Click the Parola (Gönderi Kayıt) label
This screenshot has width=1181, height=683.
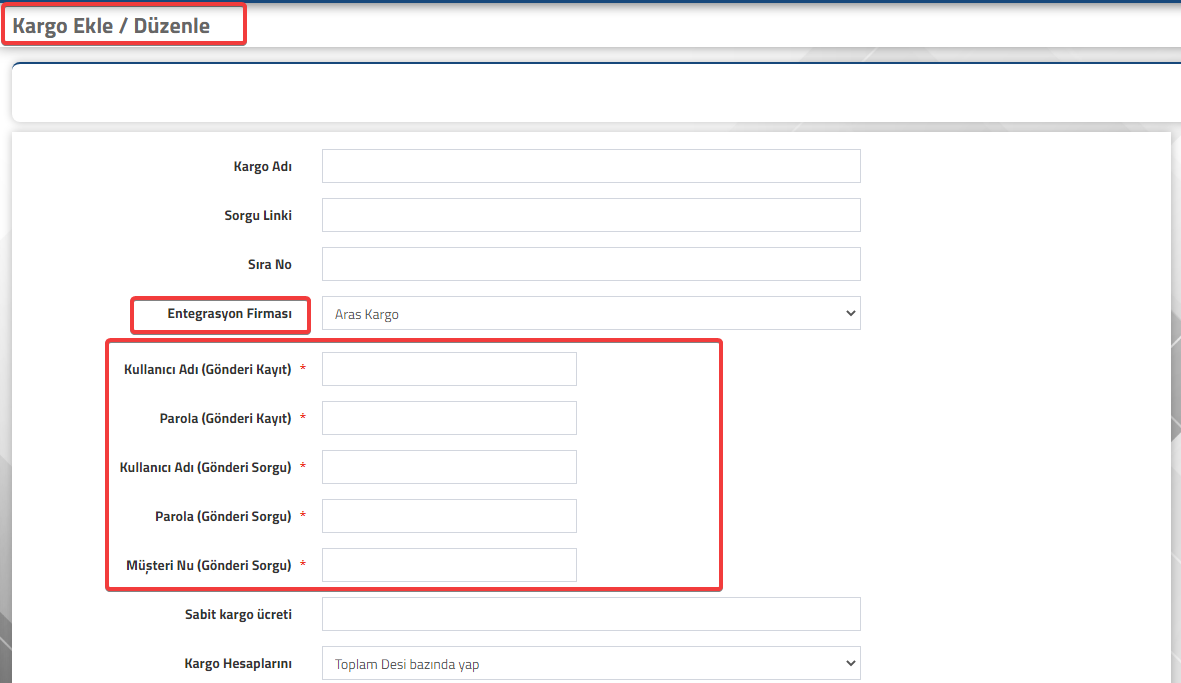[225, 419]
